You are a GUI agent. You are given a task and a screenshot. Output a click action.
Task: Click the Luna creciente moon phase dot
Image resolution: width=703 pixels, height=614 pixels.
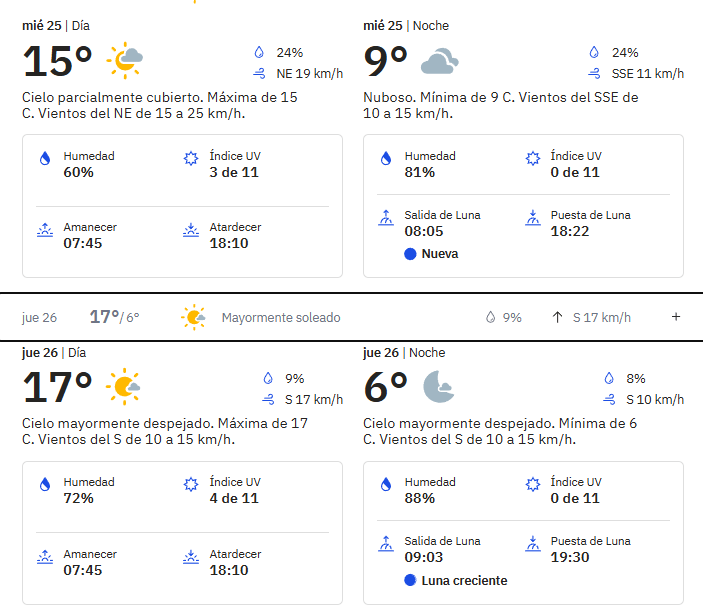410,580
